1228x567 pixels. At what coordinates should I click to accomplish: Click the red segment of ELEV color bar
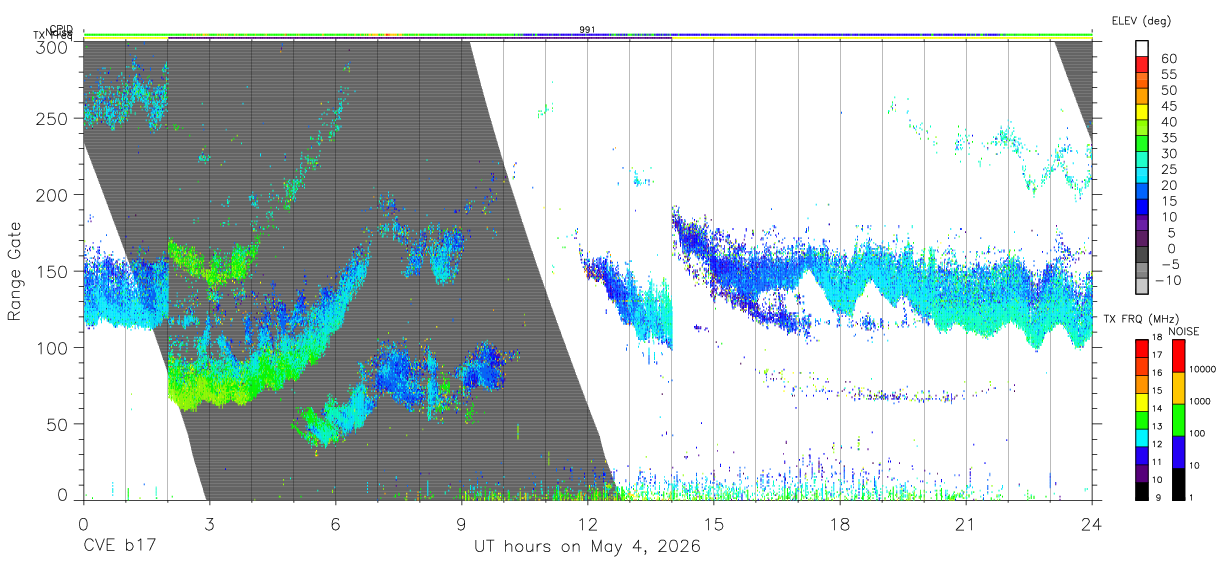(1141, 65)
